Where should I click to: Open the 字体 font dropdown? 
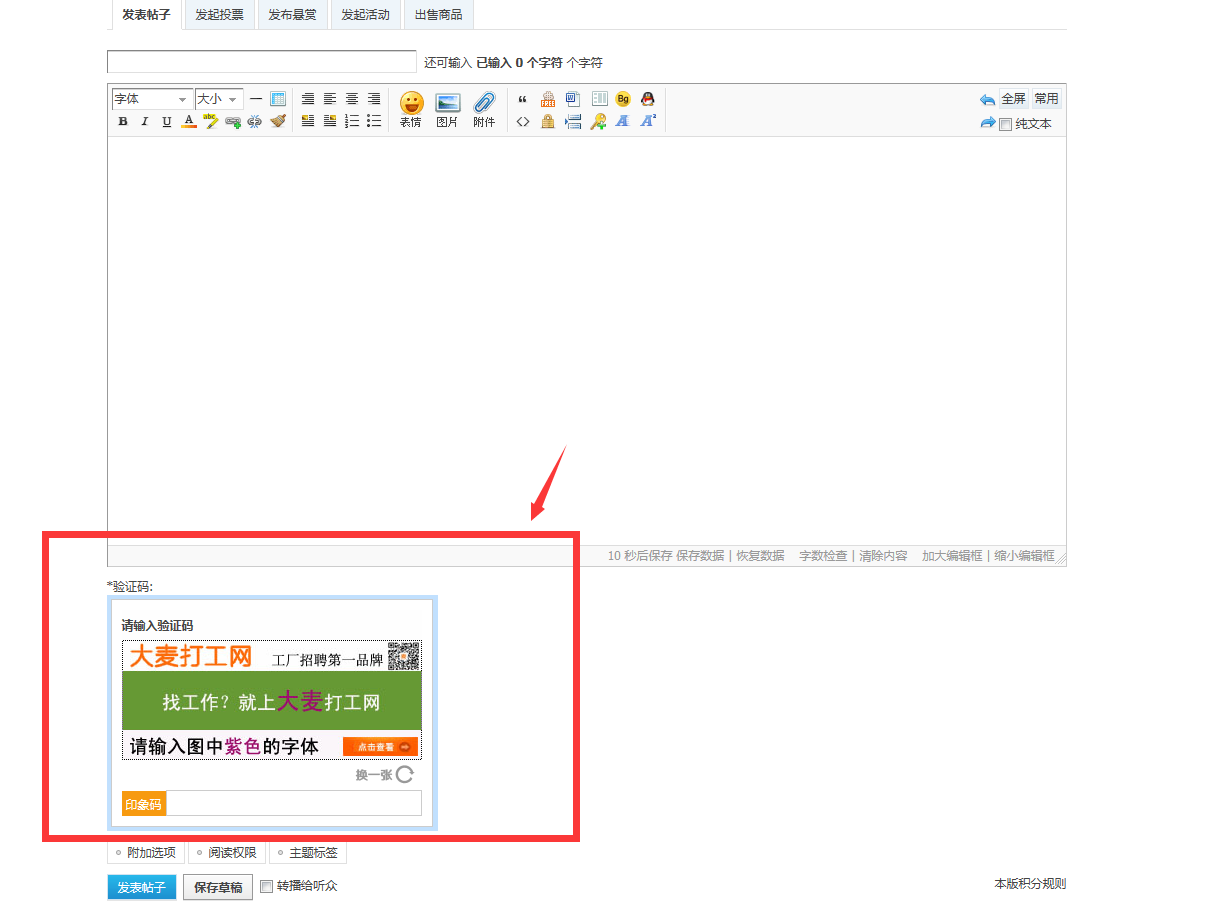(x=151, y=99)
